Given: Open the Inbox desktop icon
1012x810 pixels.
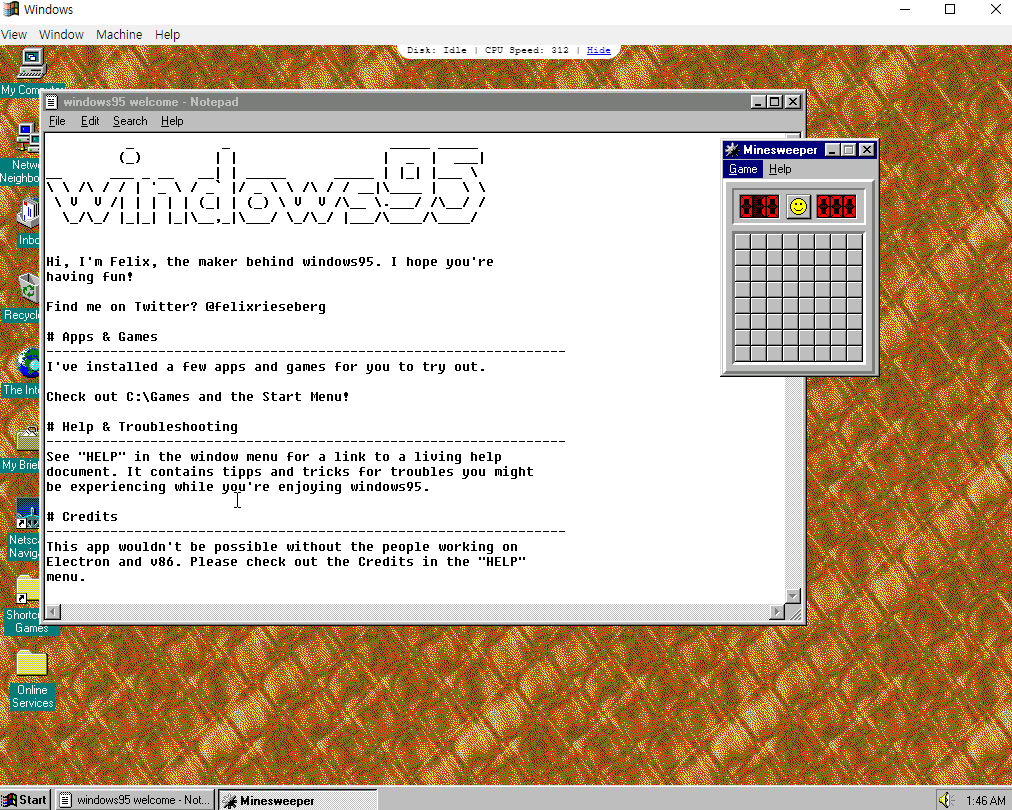Looking at the screenshot, I should tap(28, 214).
